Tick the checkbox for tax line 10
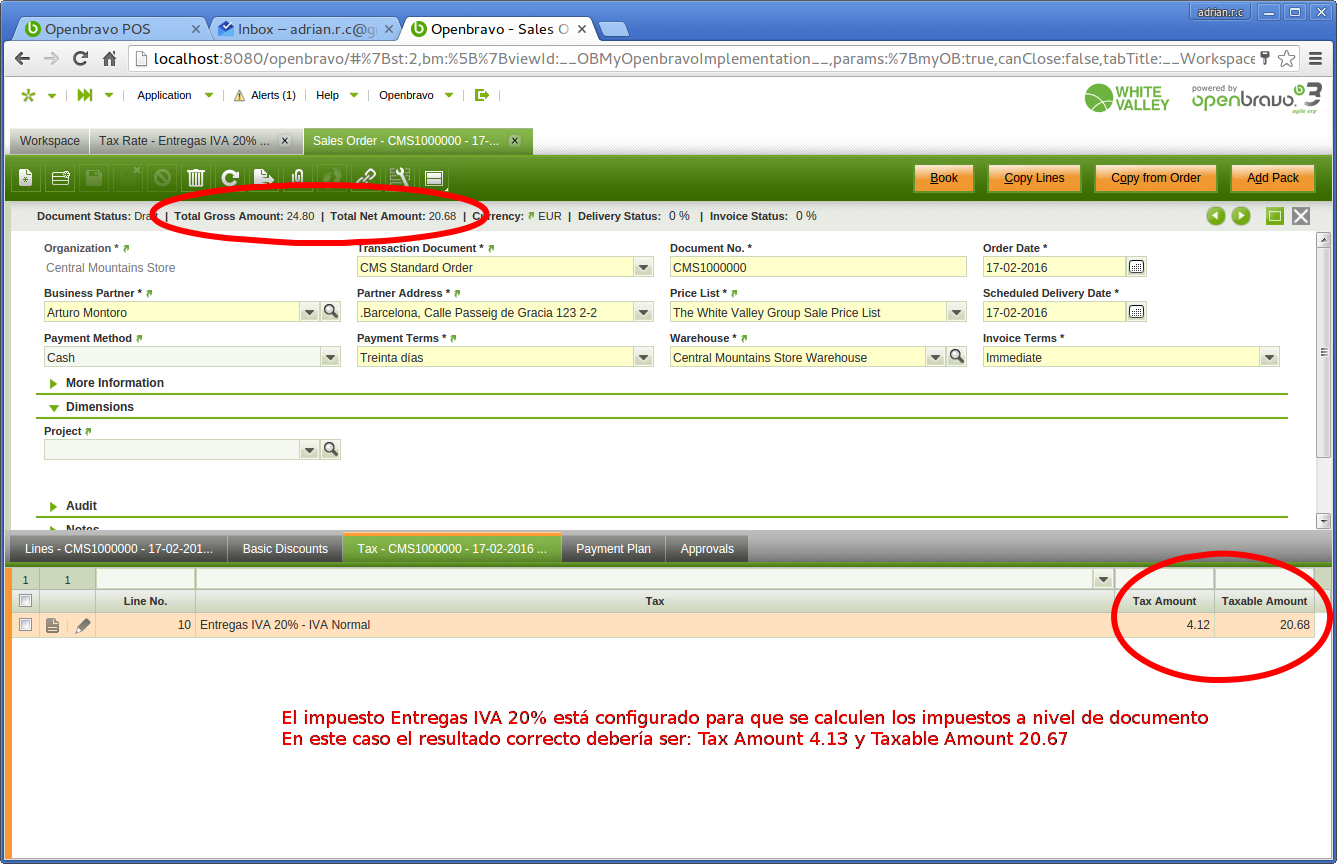Screen dimensions: 1337x864 pos(26,625)
